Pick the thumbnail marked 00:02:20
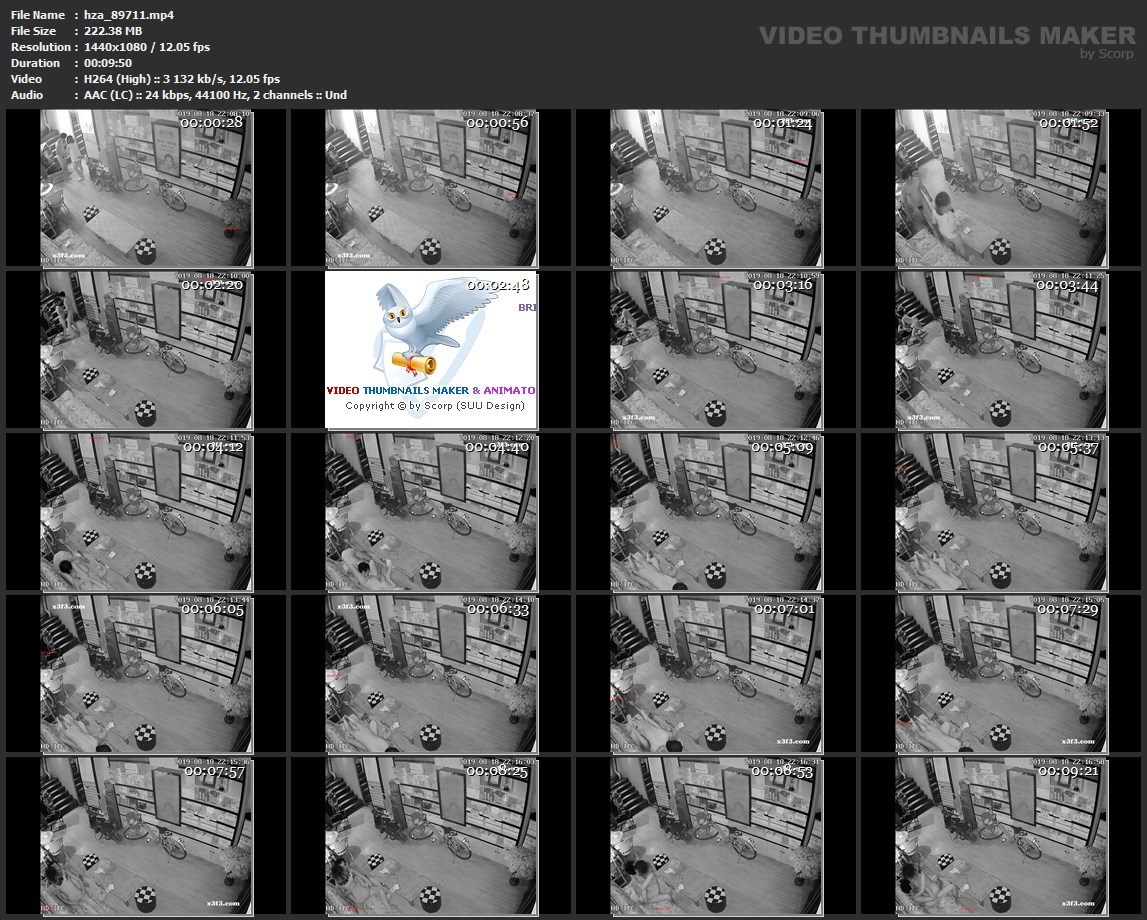The width and height of the screenshot is (1147, 920). tap(146, 350)
